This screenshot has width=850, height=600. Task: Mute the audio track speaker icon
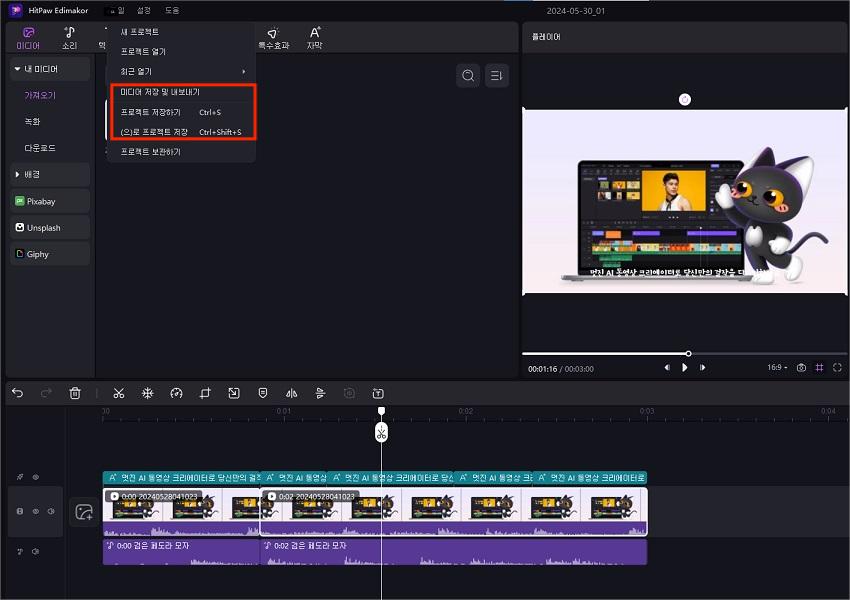pyautogui.click(x=35, y=551)
